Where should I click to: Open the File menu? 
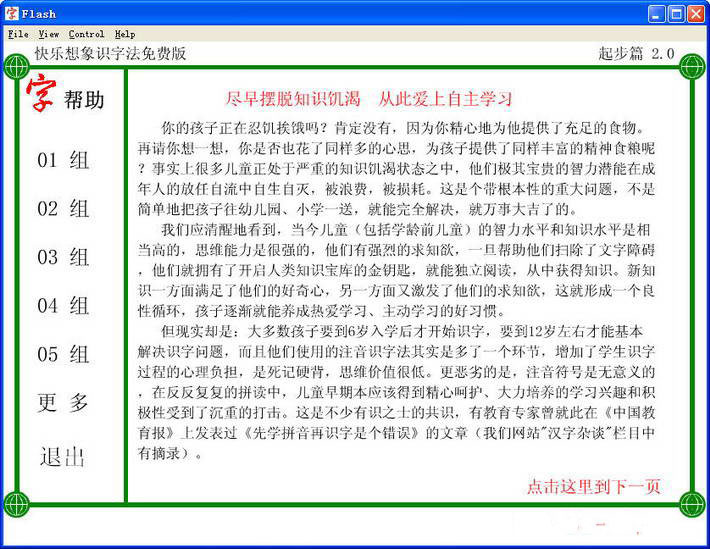(x=18, y=34)
